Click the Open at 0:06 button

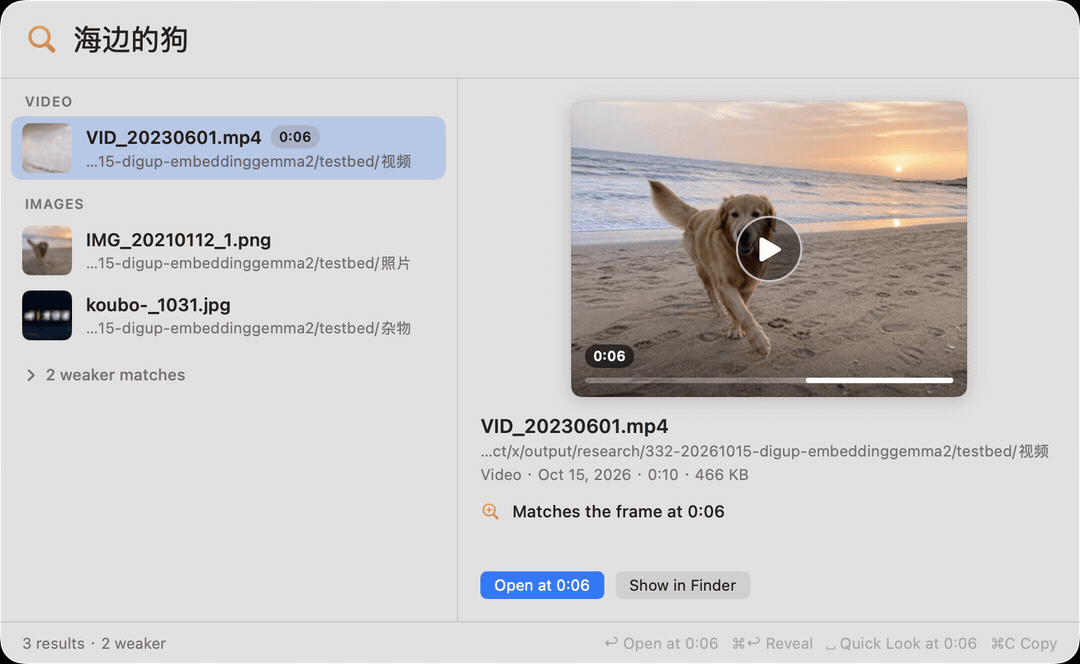click(542, 585)
